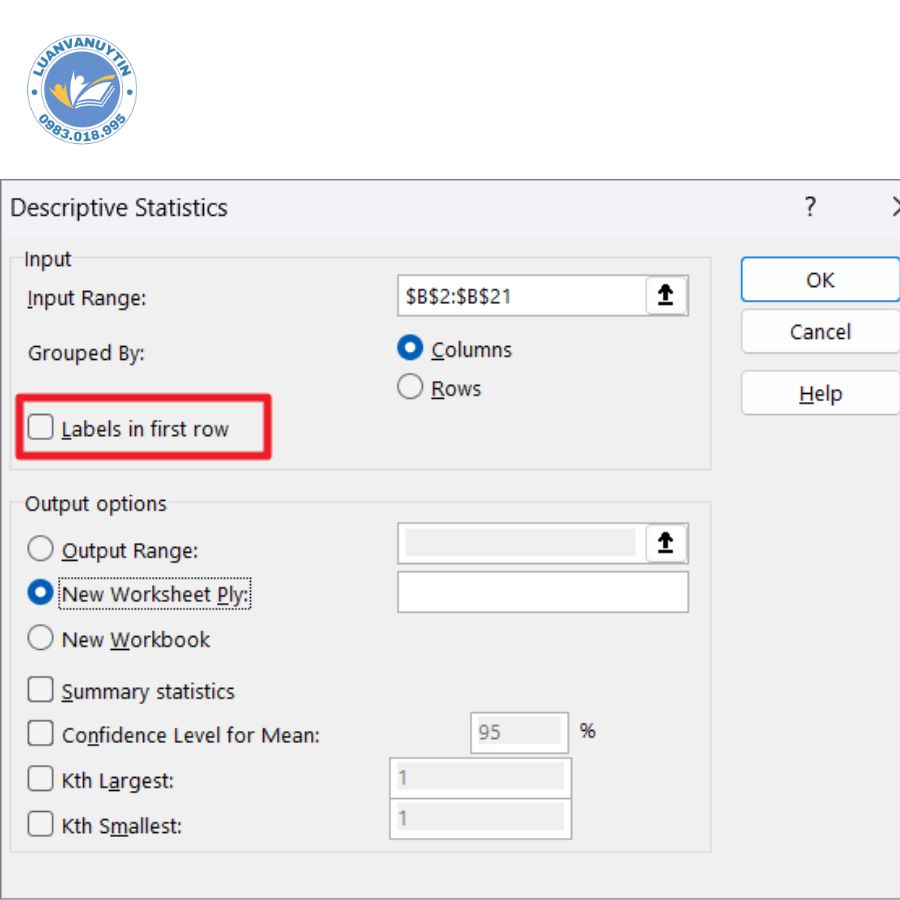Open the Help button
This screenshot has width=900, height=900.
click(x=820, y=394)
